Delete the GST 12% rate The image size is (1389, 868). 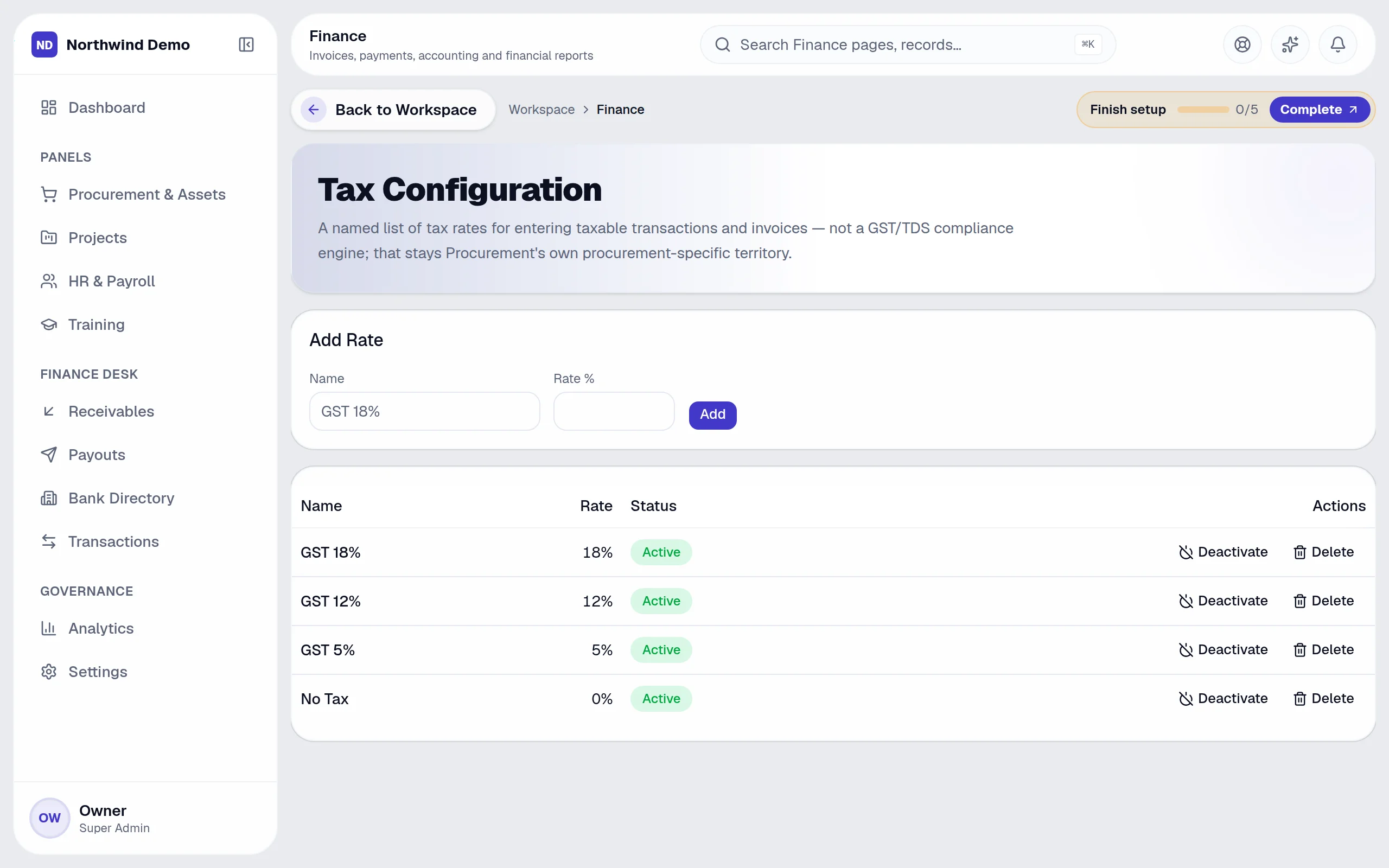click(1323, 601)
